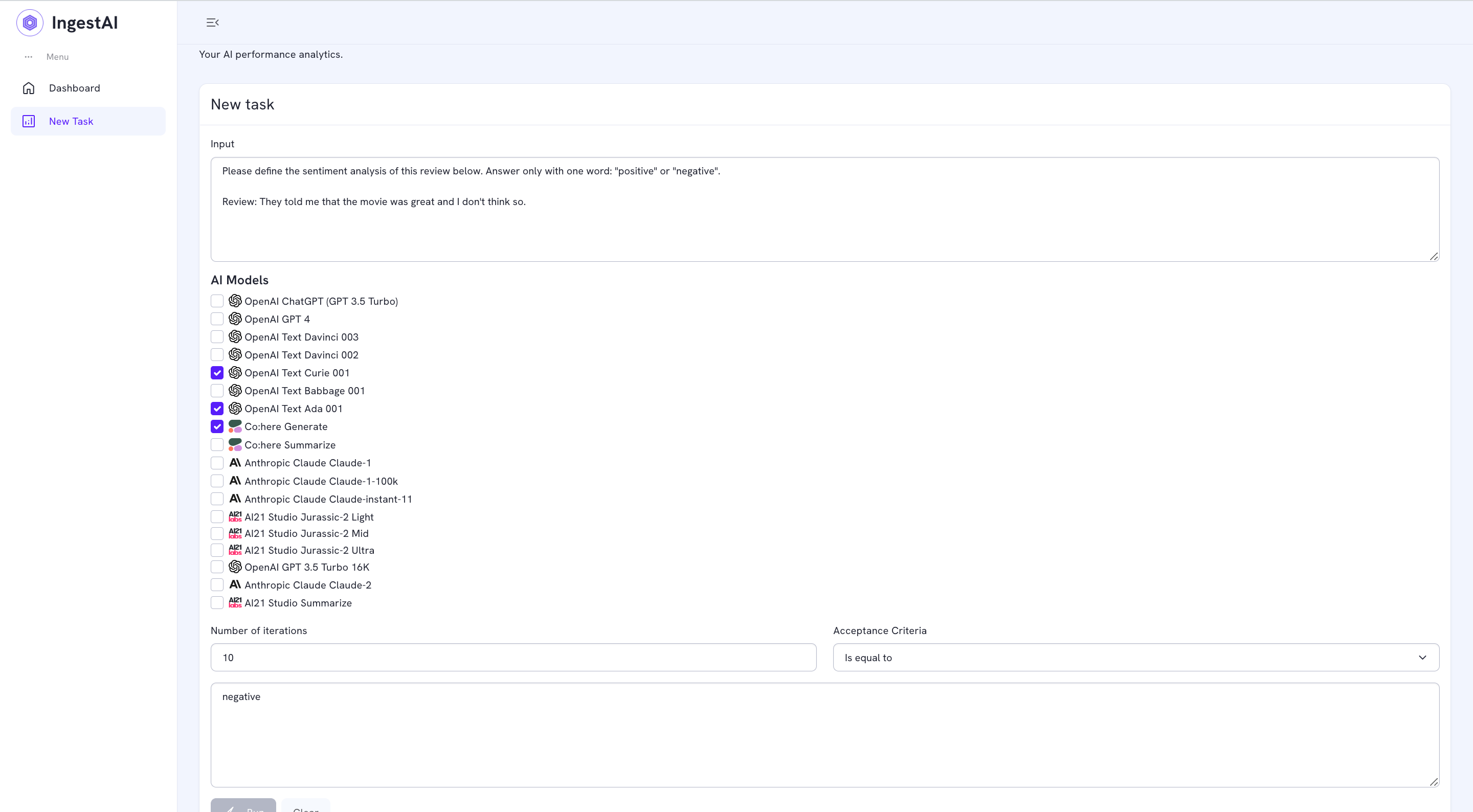This screenshot has width=1473, height=812.
Task: Click the Menu label in the sidebar
Action: pos(57,57)
